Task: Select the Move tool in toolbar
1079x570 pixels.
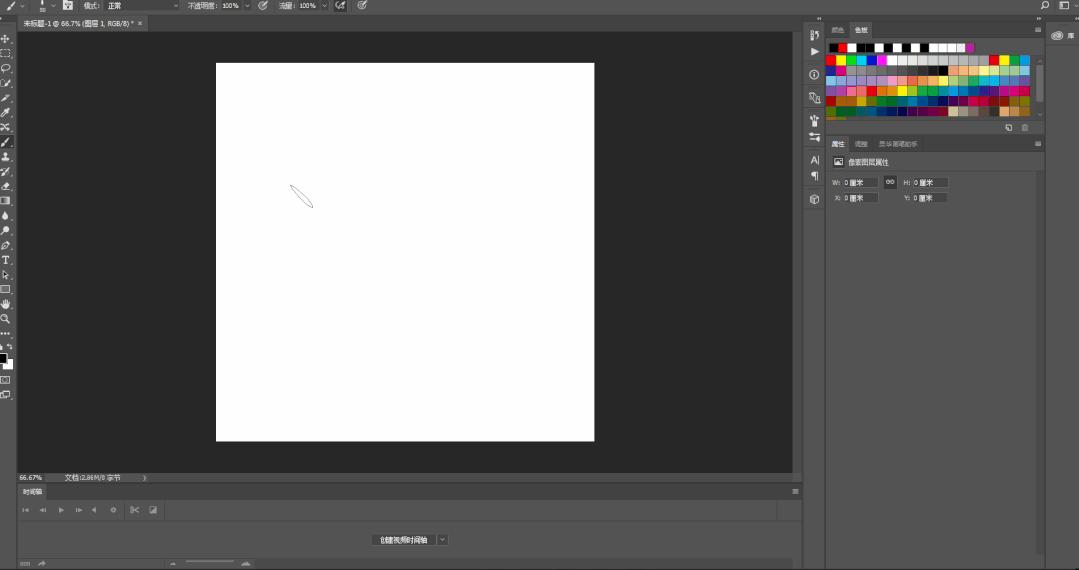Action: (x=6, y=39)
